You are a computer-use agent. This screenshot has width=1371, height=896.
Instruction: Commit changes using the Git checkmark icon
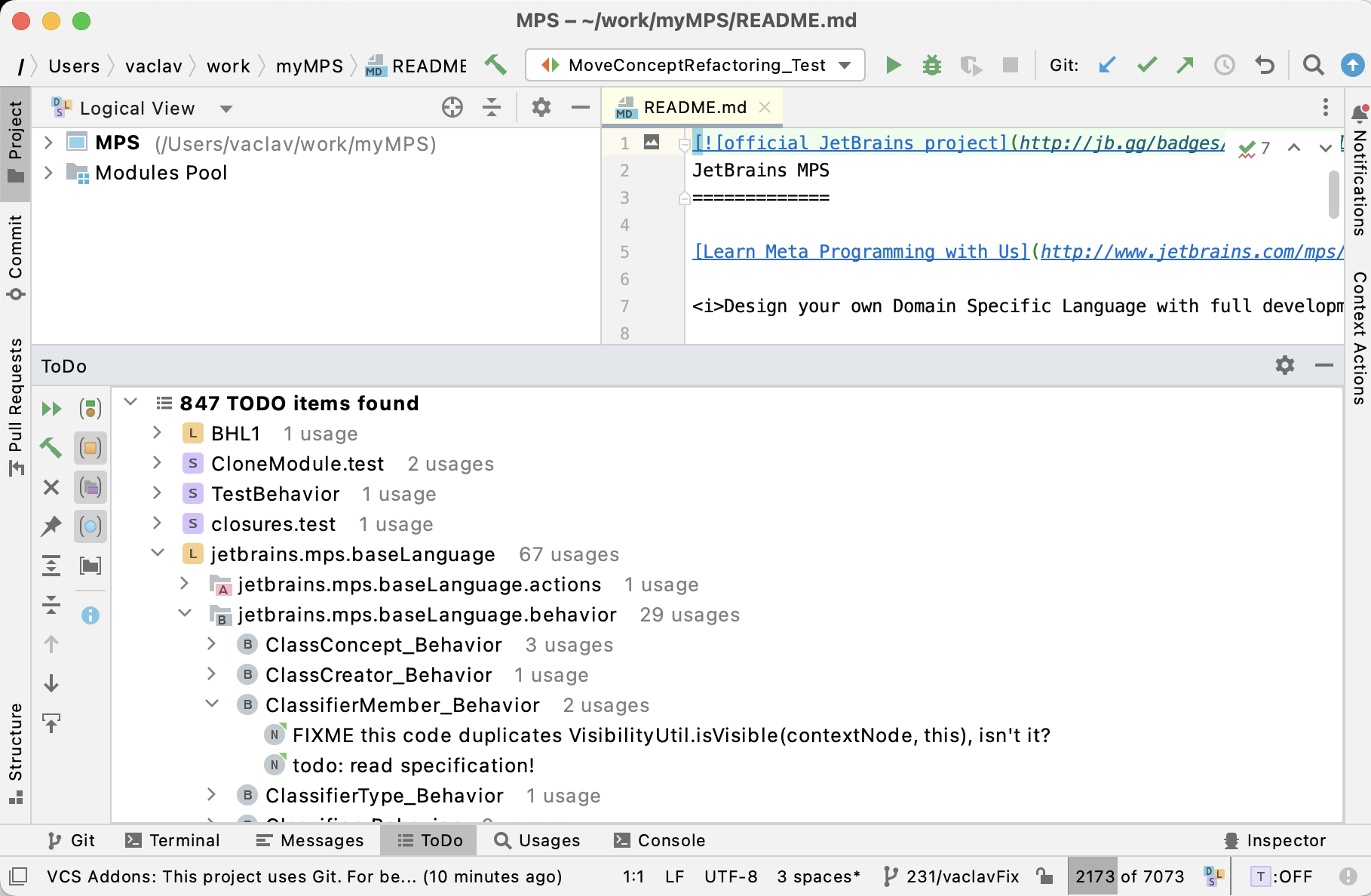pos(1146,65)
